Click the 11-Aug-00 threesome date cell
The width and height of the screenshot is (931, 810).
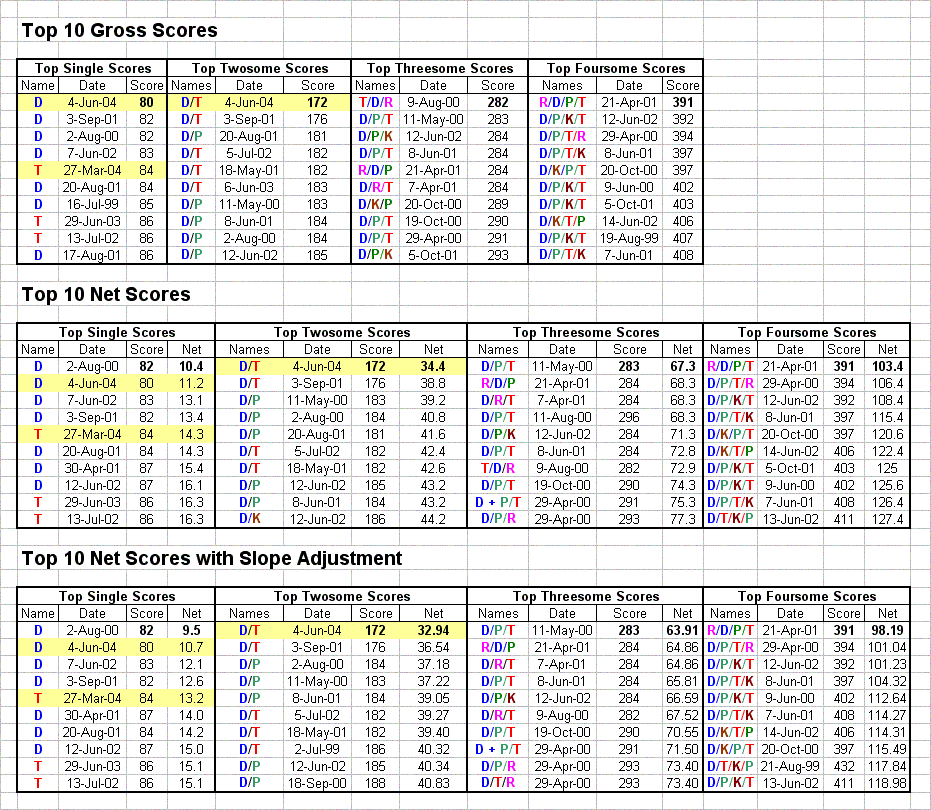562,417
